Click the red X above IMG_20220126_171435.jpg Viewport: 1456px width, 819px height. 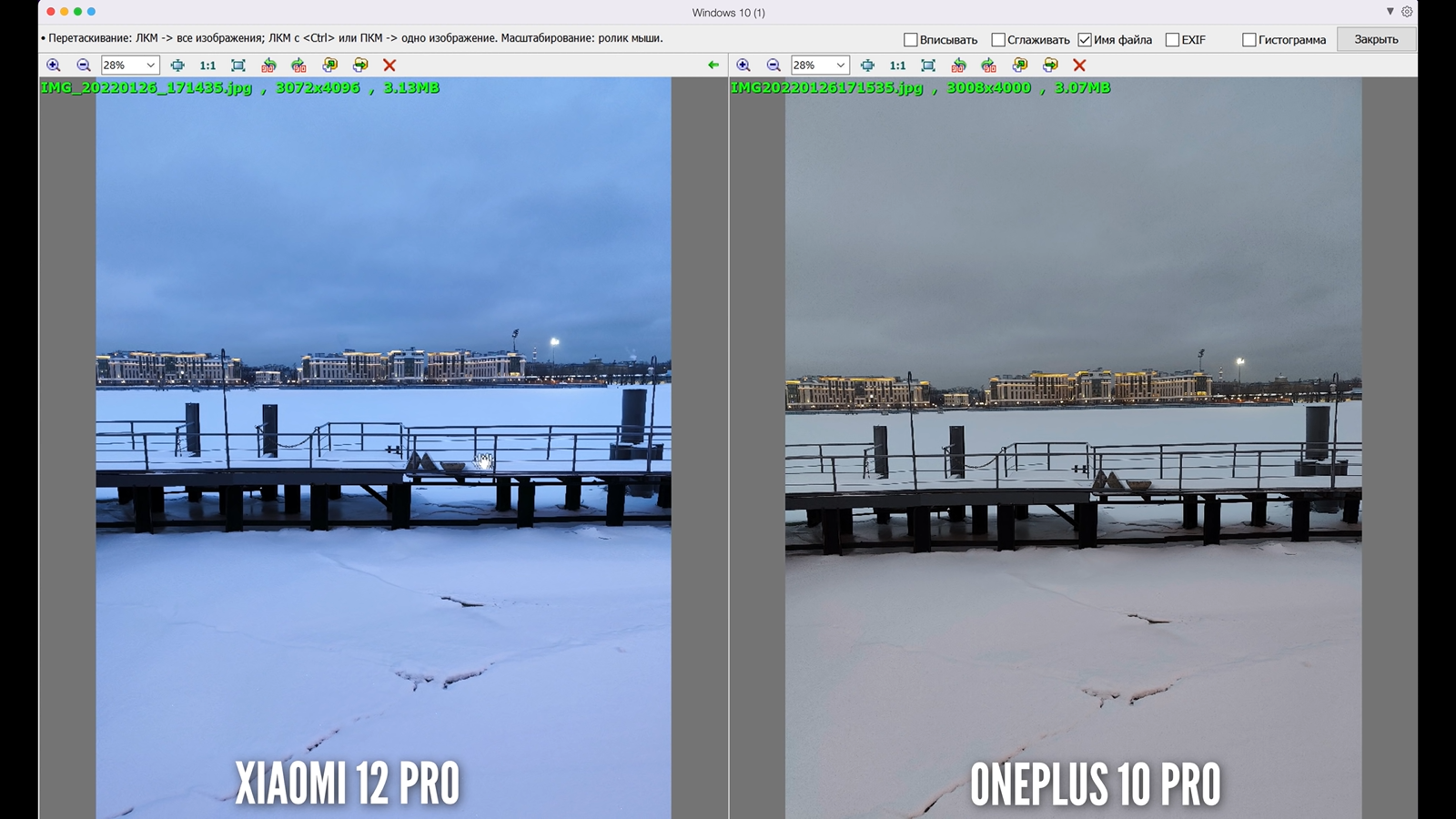[x=389, y=66]
